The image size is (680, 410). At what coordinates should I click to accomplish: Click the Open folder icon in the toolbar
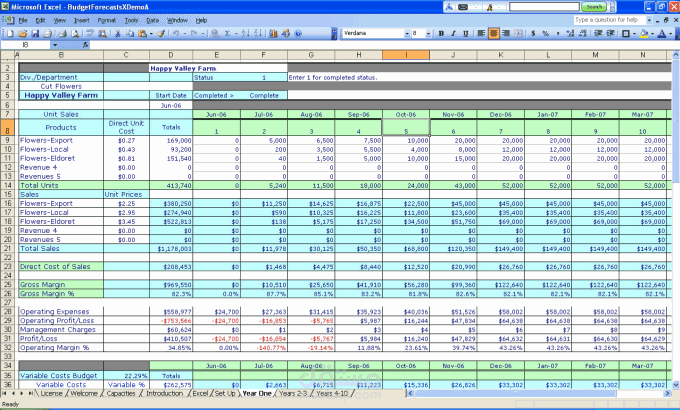tap(23, 33)
